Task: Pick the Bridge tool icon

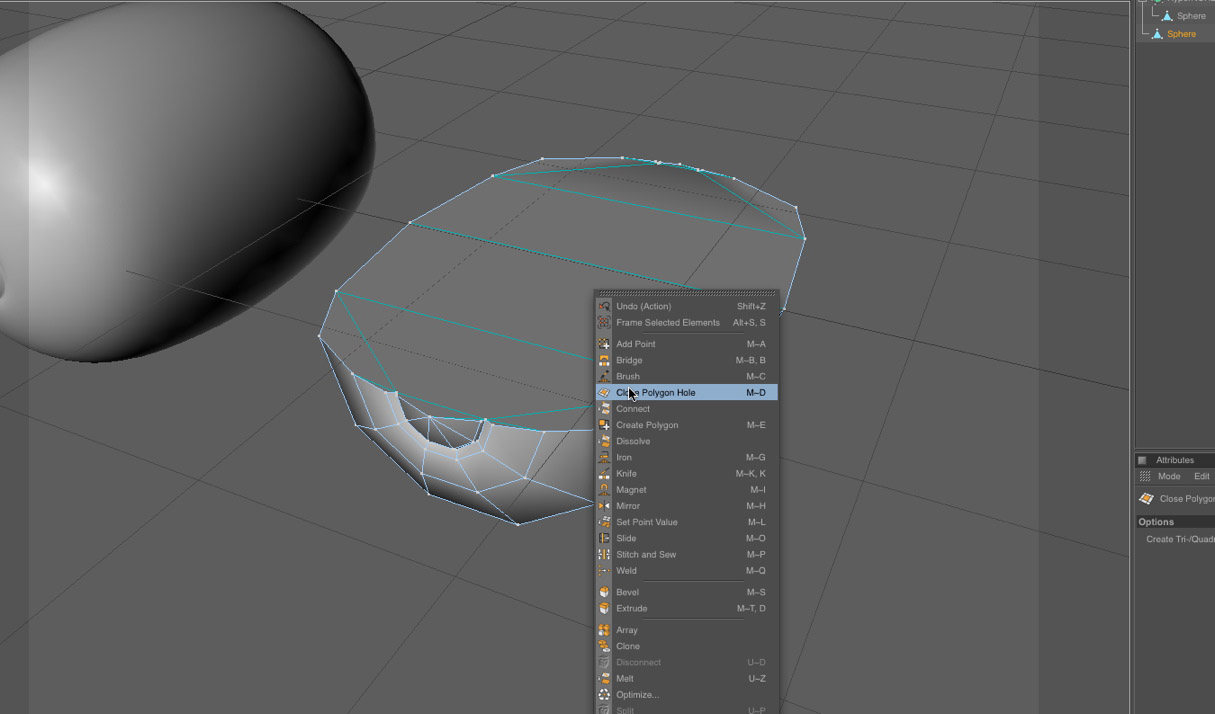Action: click(x=604, y=360)
